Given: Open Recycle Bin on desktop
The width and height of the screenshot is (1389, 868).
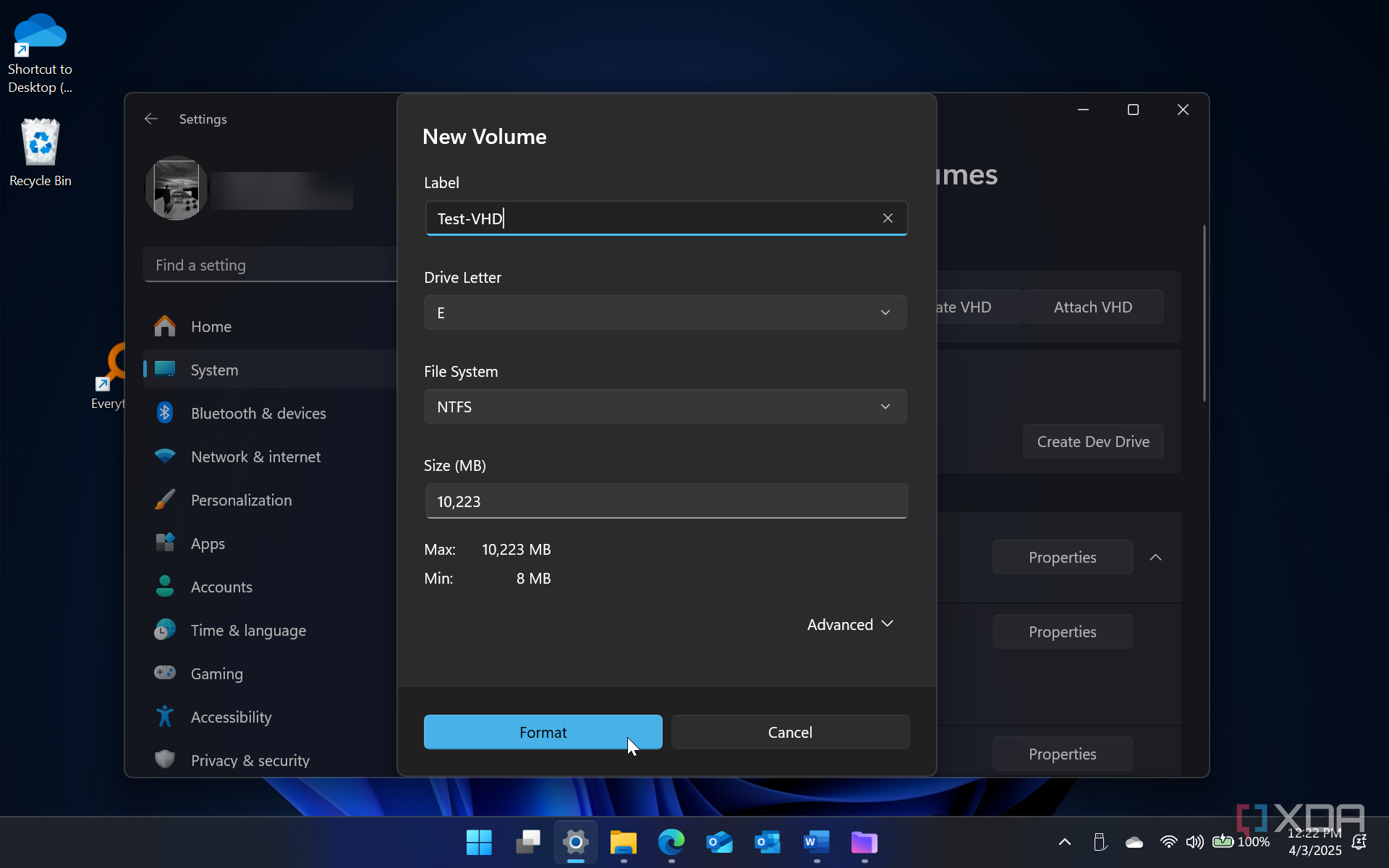Looking at the screenshot, I should (41, 153).
